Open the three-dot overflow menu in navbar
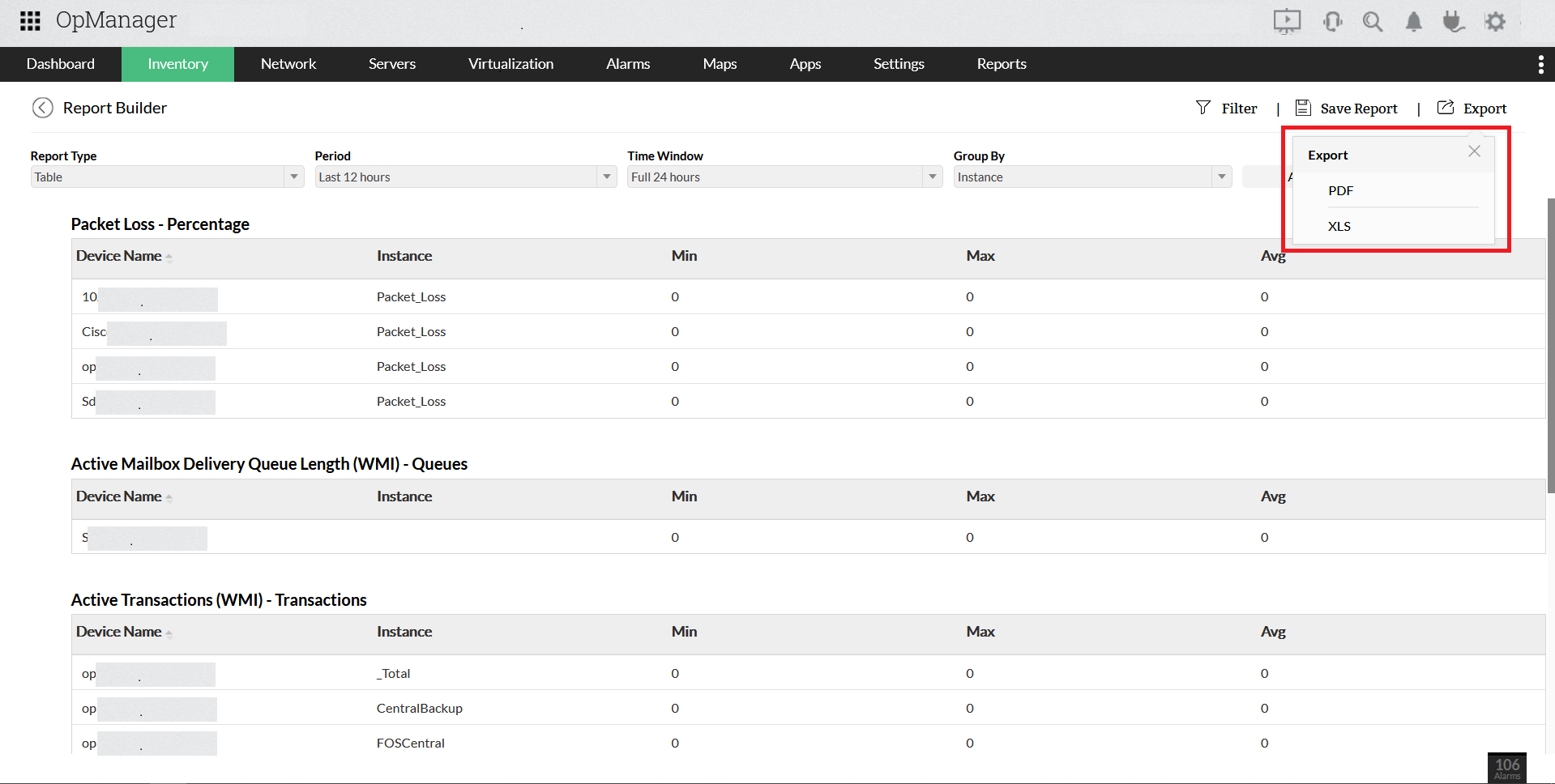This screenshot has width=1555, height=784. [x=1540, y=65]
